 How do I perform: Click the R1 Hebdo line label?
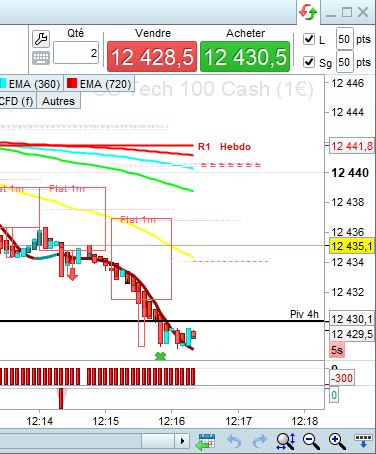[x=224, y=147]
